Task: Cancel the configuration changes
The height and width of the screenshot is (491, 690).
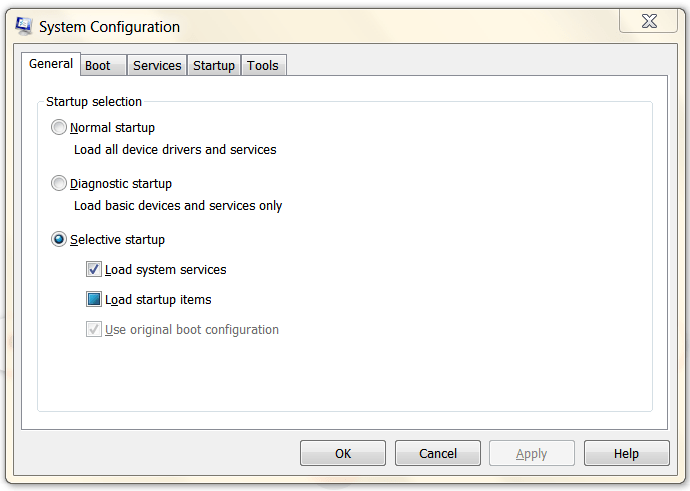Action: pyautogui.click(x=438, y=453)
